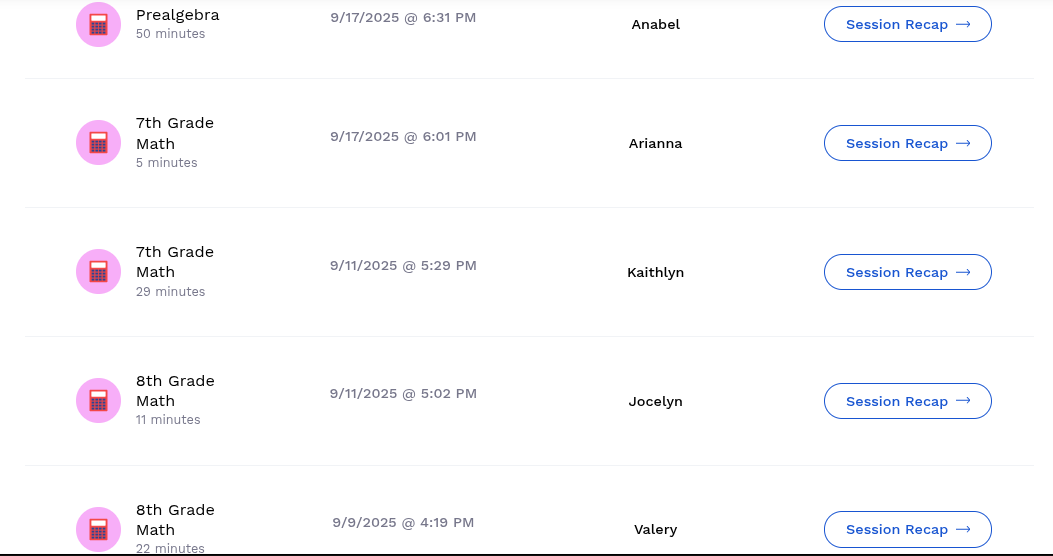1053x556 pixels.
Task: Select tutor name Kaithlyn
Action: click(x=655, y=272)
